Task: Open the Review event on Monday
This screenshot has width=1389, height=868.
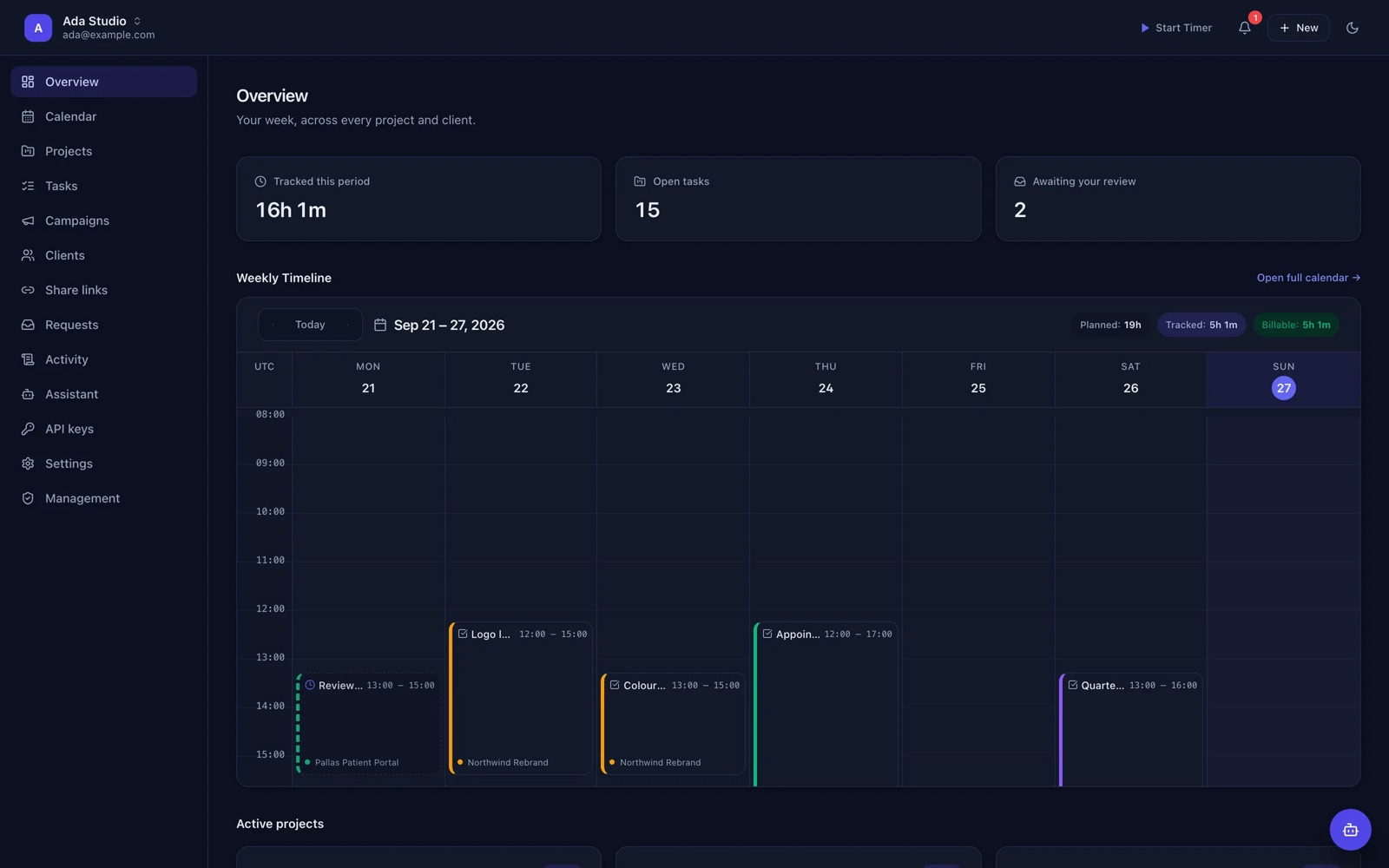Action: (x=369, y=723)
